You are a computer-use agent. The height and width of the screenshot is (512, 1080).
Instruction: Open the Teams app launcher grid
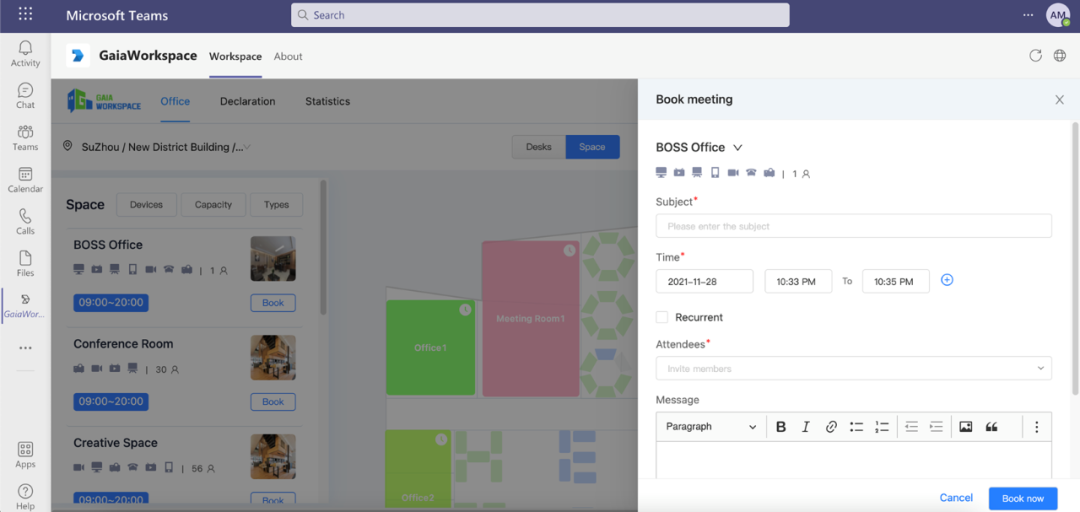click(x=25, y=14)
